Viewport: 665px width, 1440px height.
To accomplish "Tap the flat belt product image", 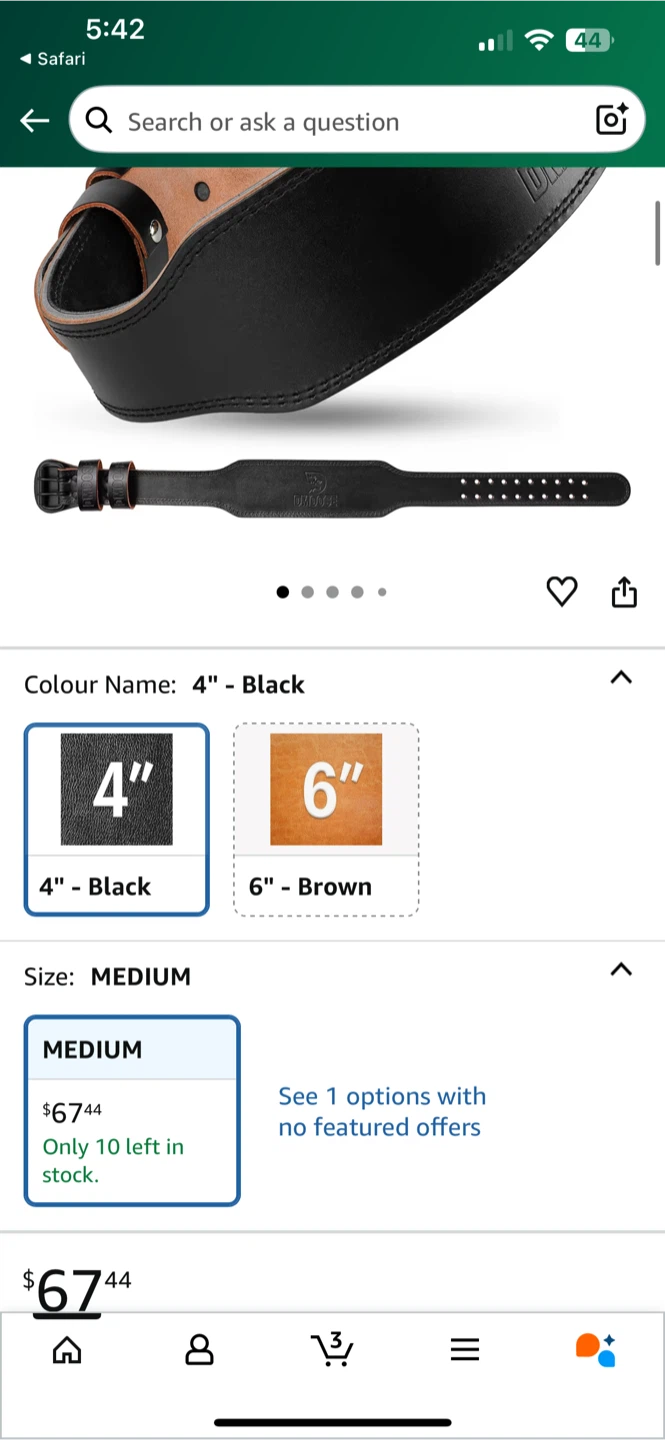I will tap(332, 488).
